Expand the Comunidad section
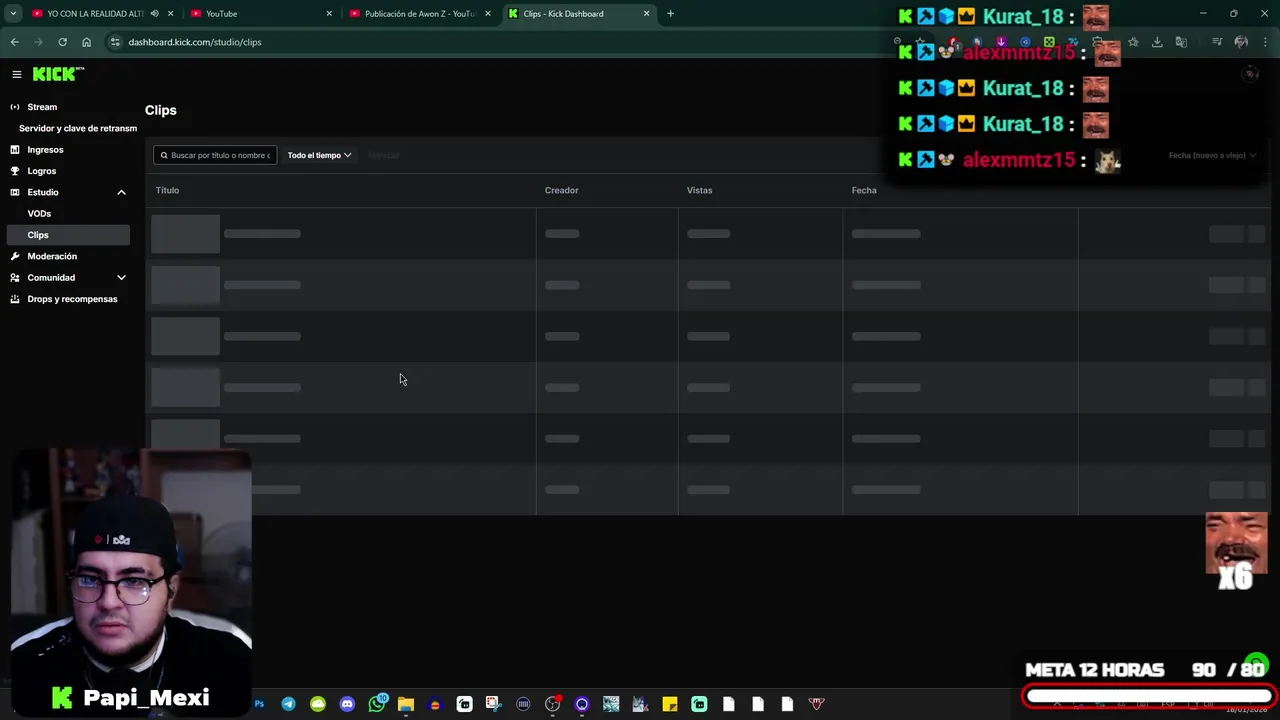This screenshot has width=1280, height=720. click(x=121, y=278)
